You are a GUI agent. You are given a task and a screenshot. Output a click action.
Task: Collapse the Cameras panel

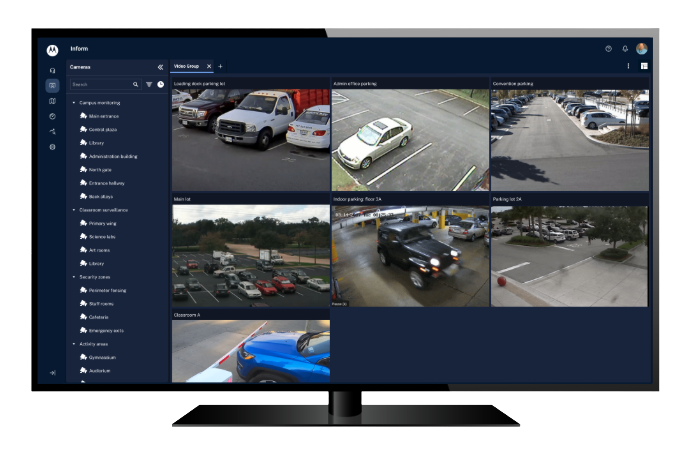point(160,67)
